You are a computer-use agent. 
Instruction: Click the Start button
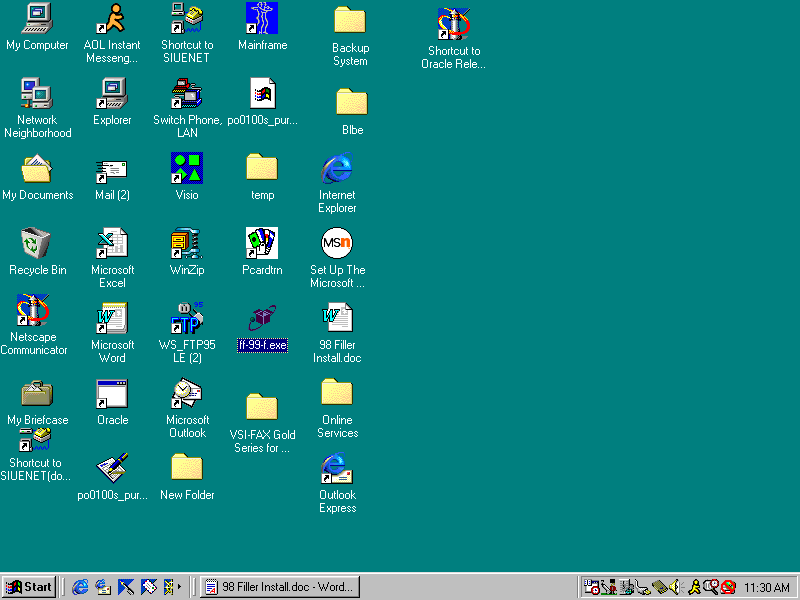[29, 587]
